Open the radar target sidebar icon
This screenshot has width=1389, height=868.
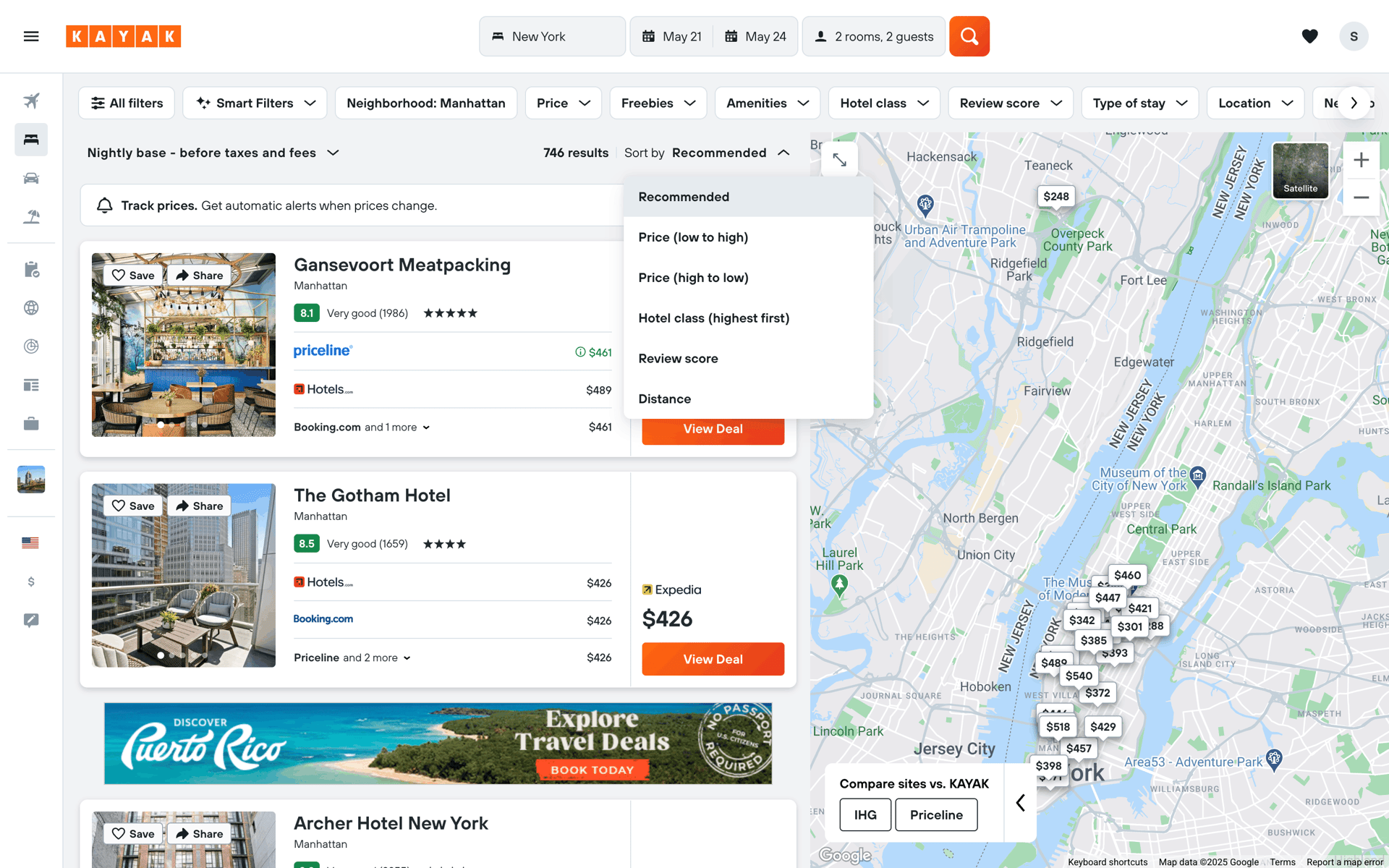[31, 346]
